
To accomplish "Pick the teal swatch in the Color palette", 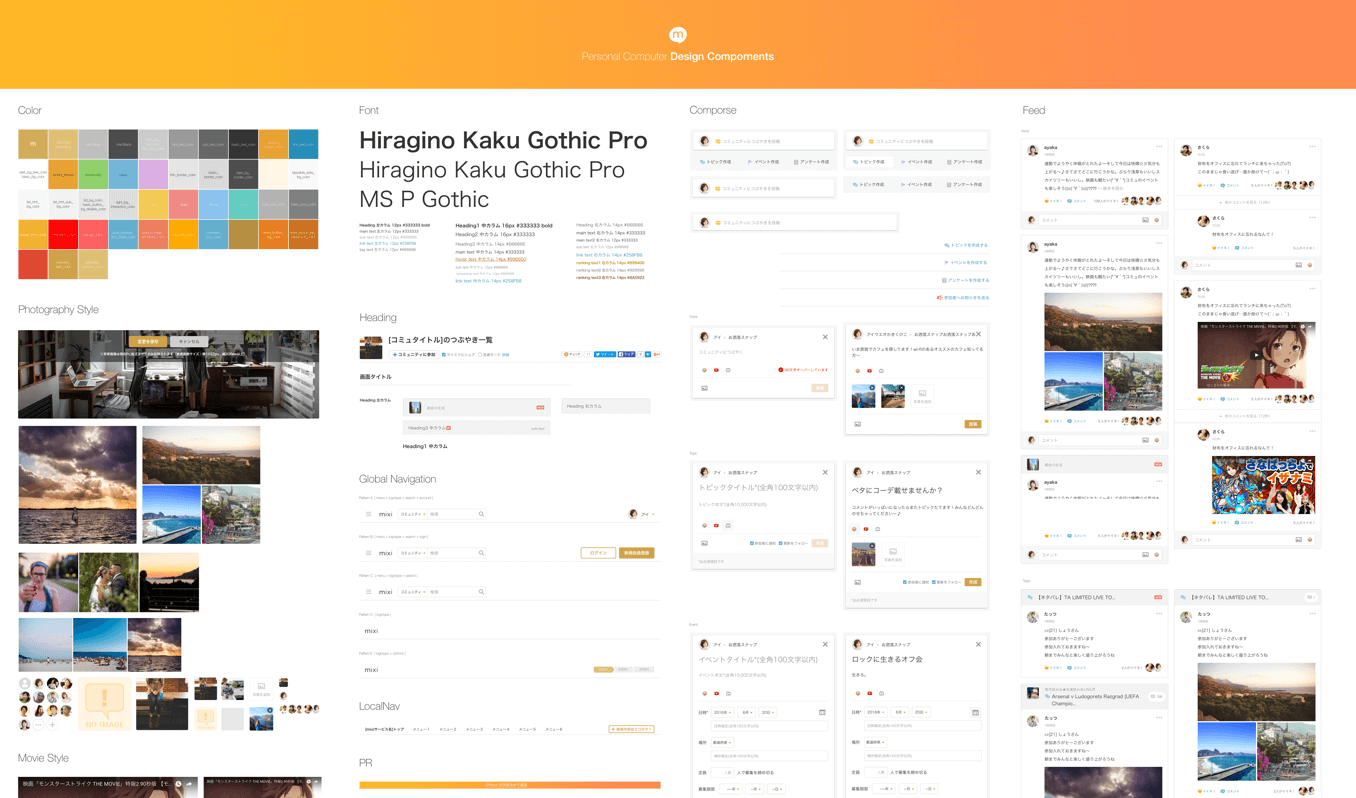I will click(243, 204).
